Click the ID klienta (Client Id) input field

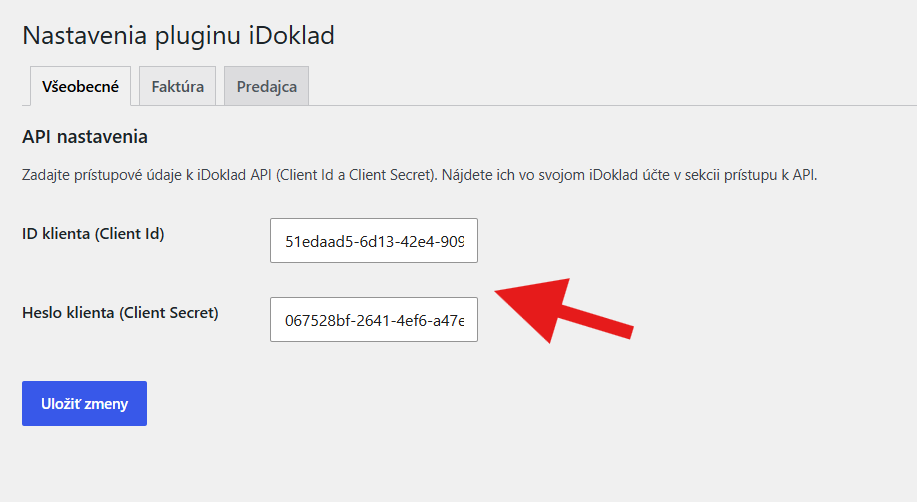pos(374,240)
